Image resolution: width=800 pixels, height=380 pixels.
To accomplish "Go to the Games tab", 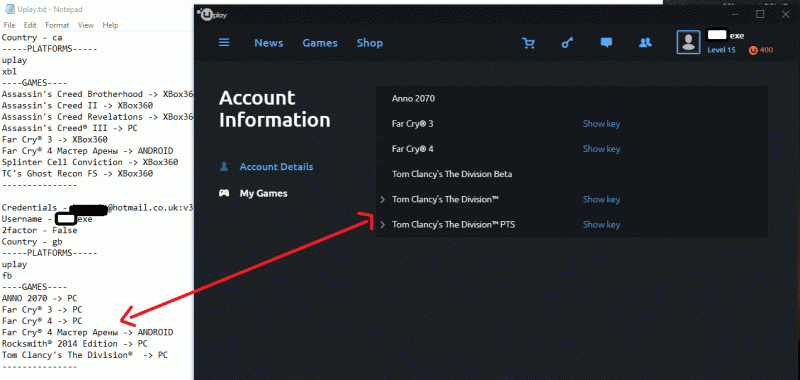I will [x=320, y=43].
